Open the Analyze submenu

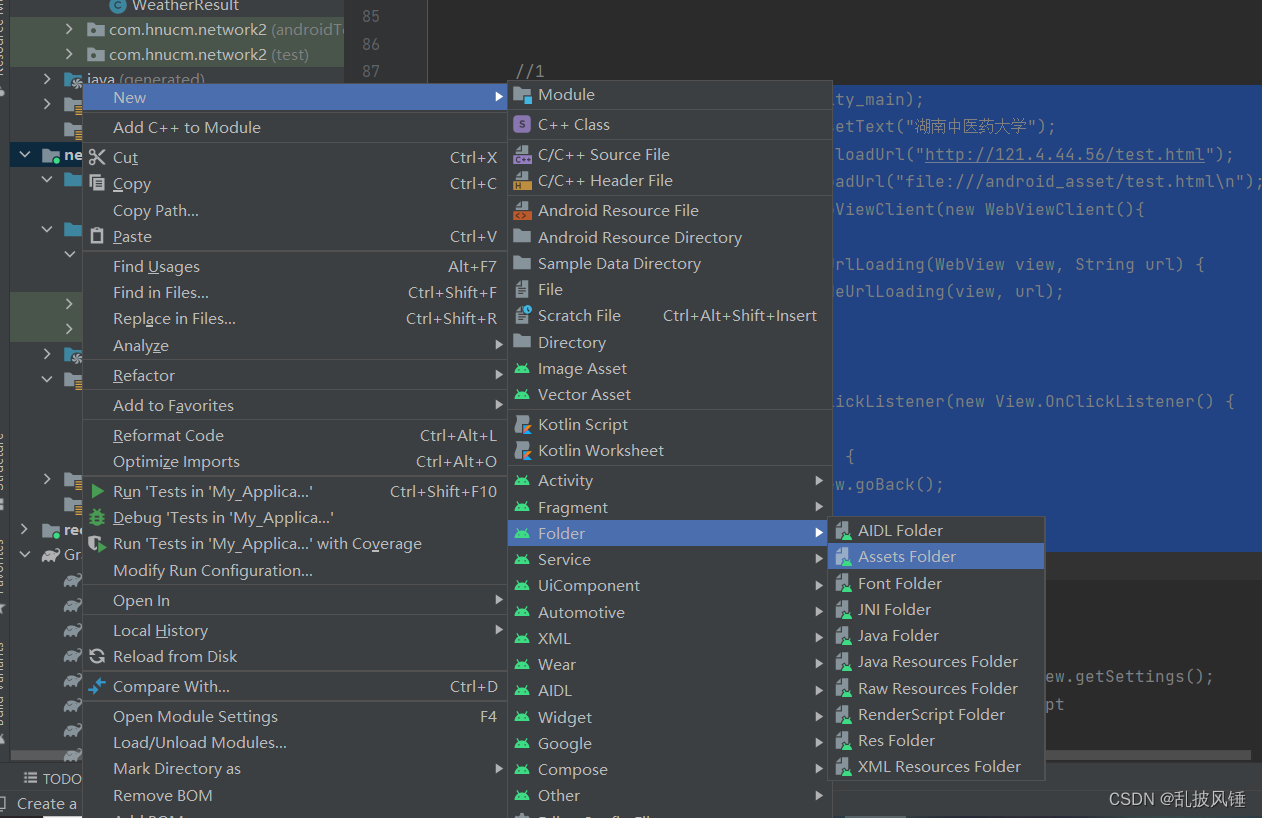(295, 346)
